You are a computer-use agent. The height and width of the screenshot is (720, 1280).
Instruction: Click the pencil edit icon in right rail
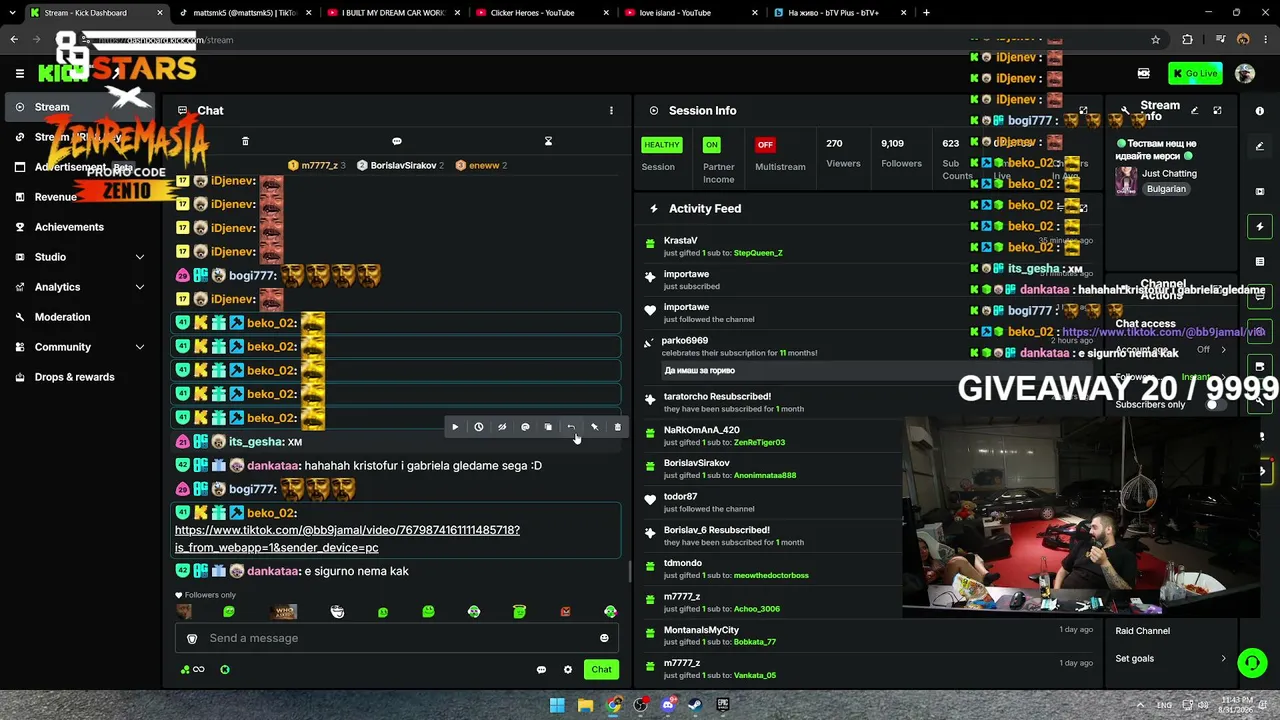1260,146
